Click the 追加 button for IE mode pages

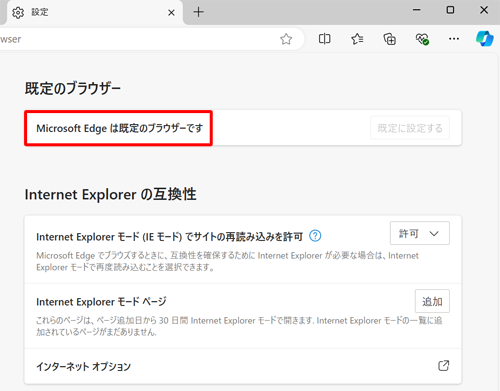(x=432, y=301)
